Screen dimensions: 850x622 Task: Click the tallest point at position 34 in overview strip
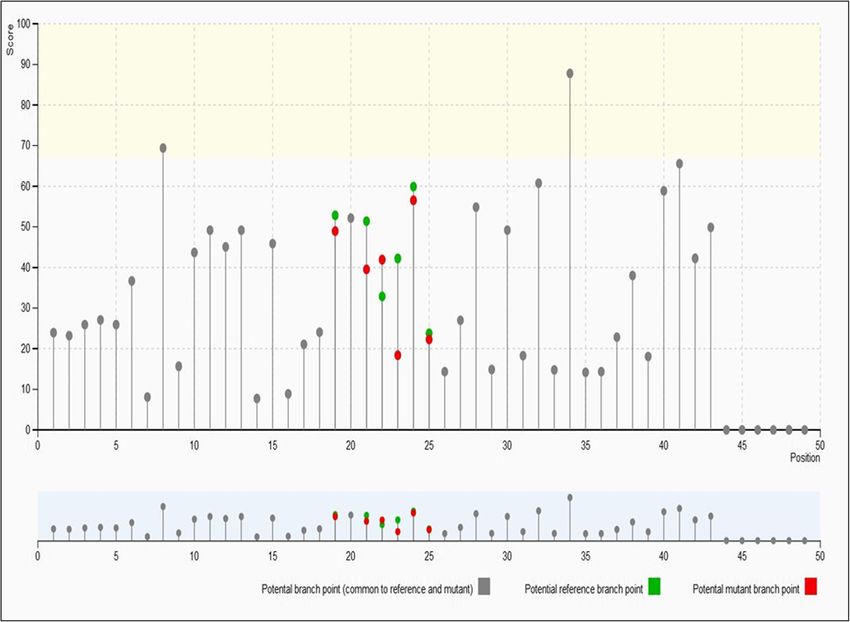pyautogui.click(x=570, y=498)
